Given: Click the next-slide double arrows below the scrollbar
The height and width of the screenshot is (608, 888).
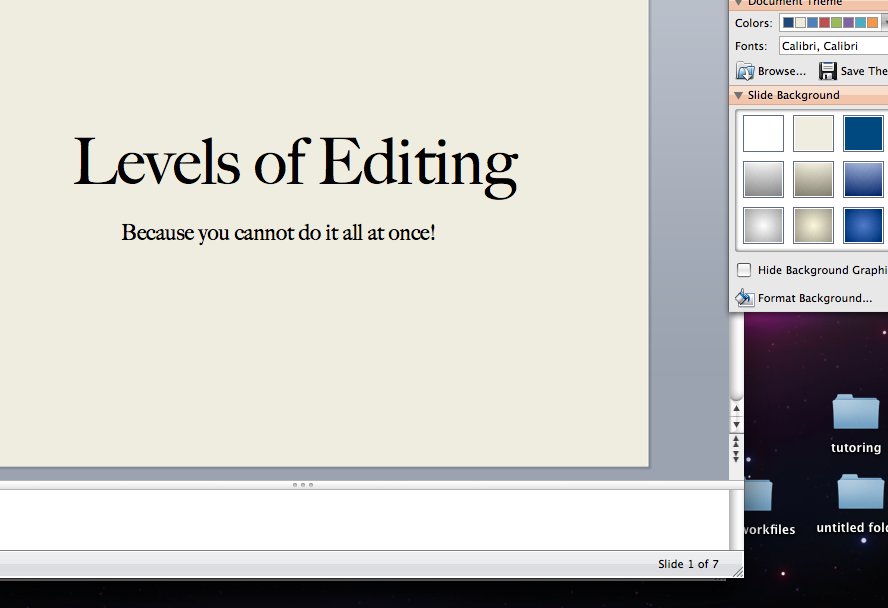Looking at the screenshot, I should pos(736,455).
